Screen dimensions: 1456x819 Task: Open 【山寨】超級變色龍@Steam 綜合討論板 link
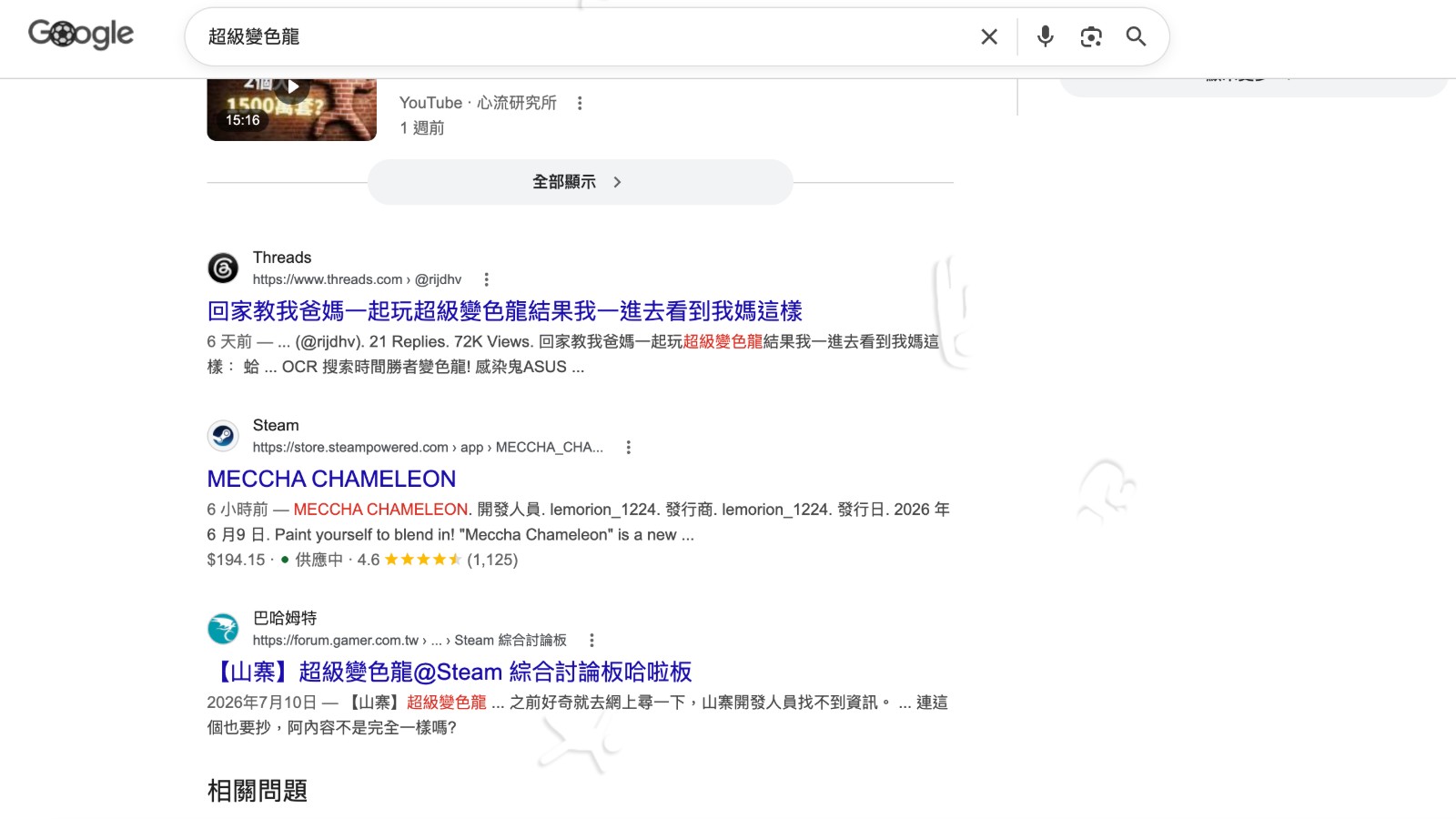click(450, 672)
